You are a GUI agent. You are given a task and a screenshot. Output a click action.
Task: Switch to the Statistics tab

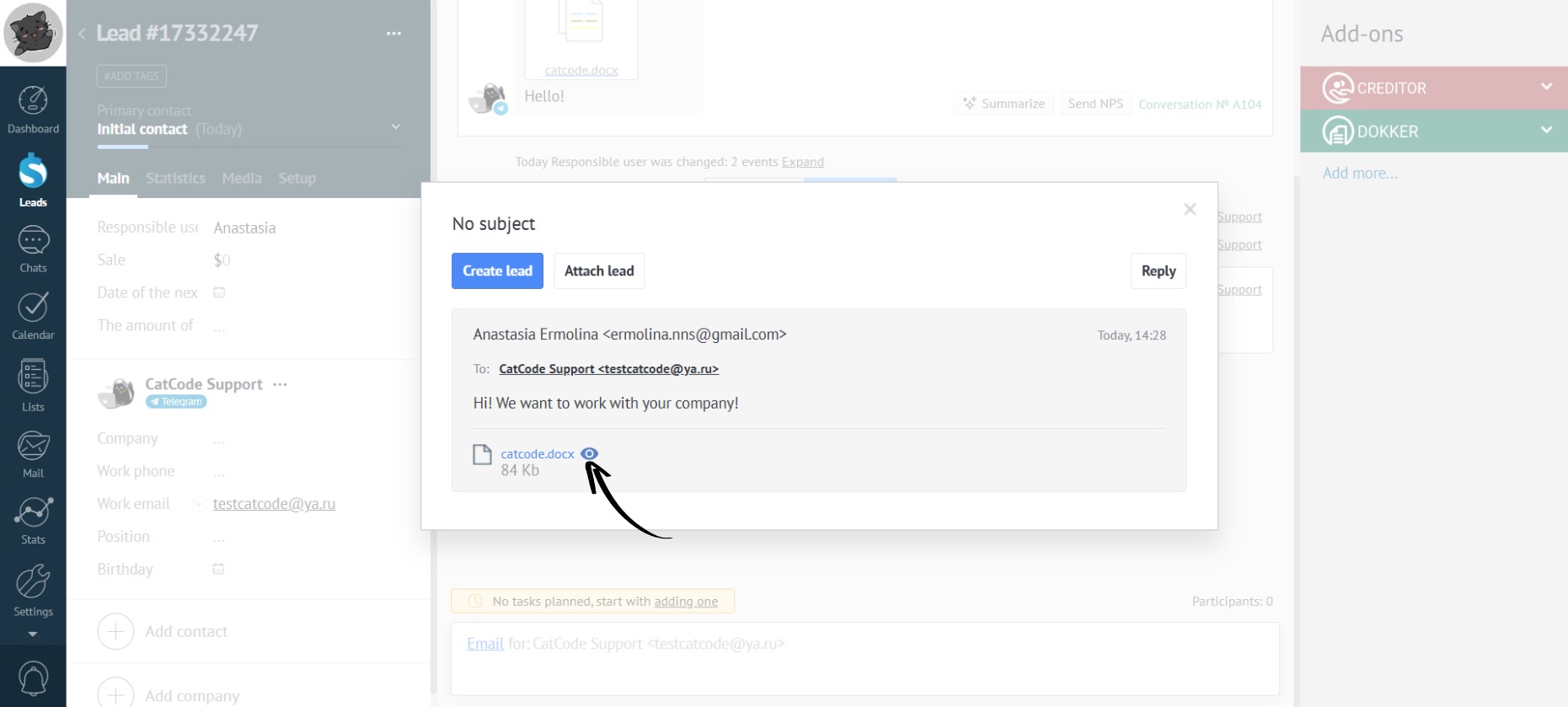tap(175, 178)
